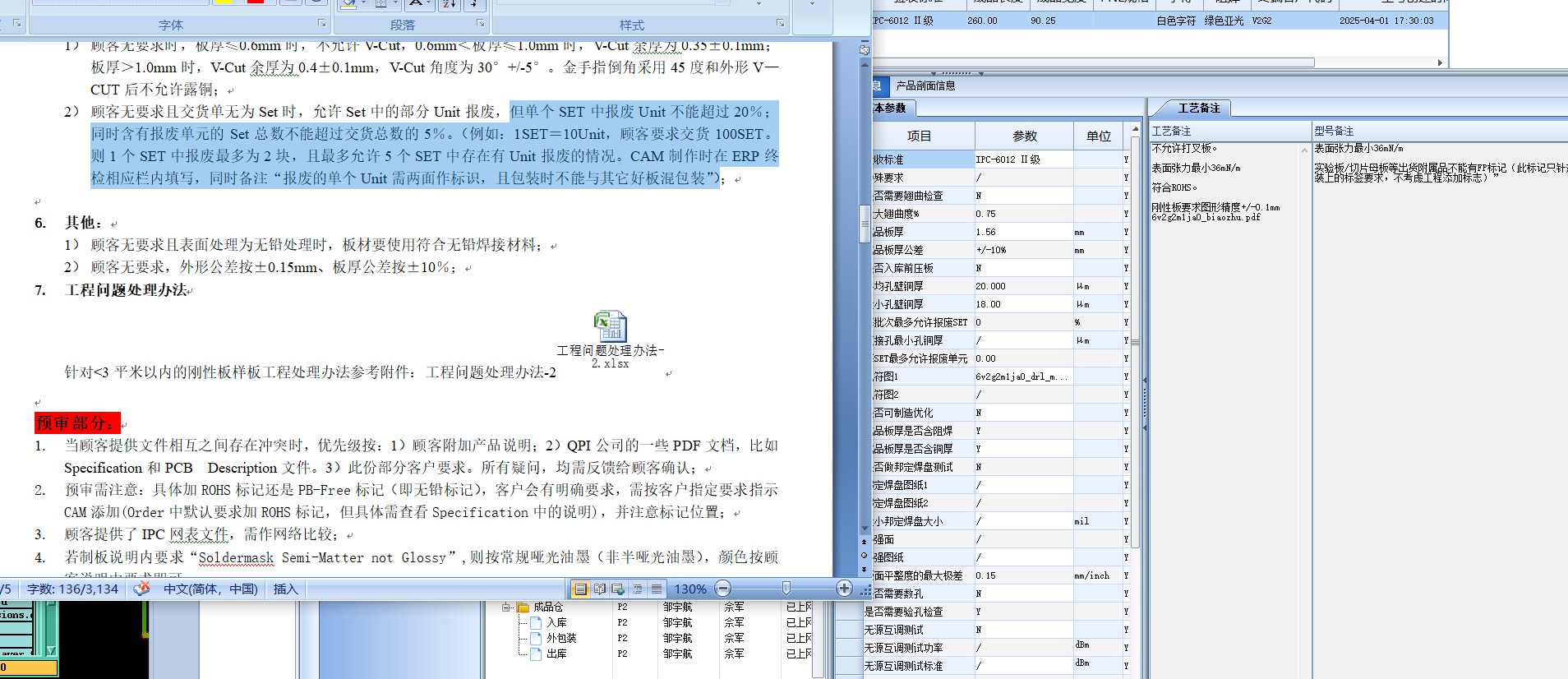Select the 入库 tree item
Viewport: 1568px width, 679px height.
pos(556,623)
